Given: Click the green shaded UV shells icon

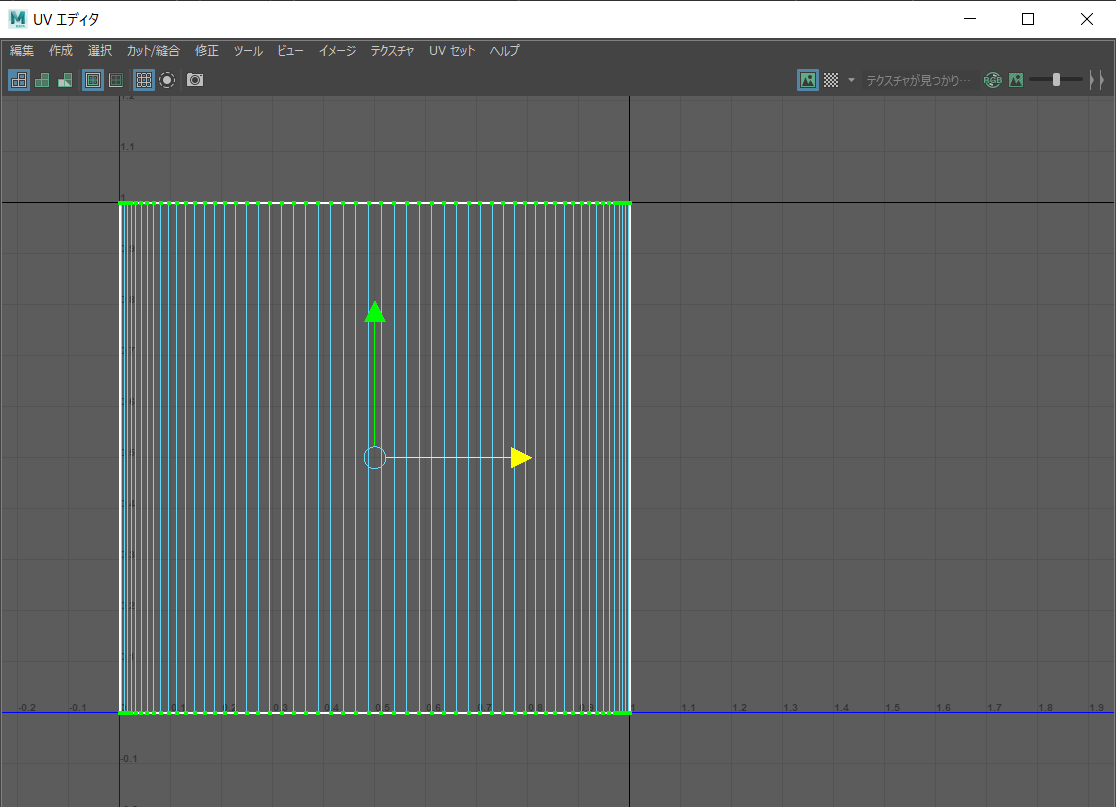Looking at the screenshot, I should click(x=43, y=80).
